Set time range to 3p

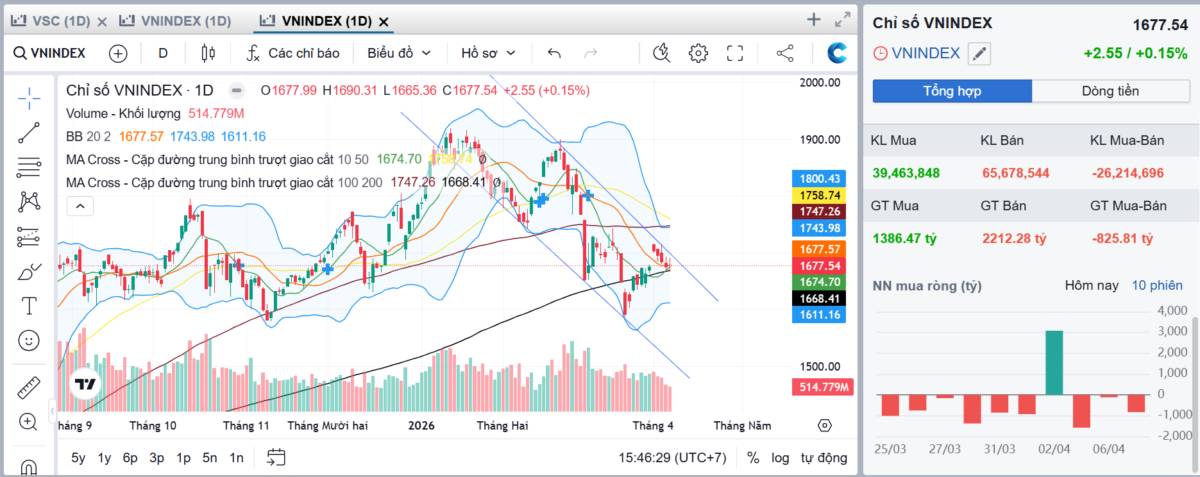(157, 457)
